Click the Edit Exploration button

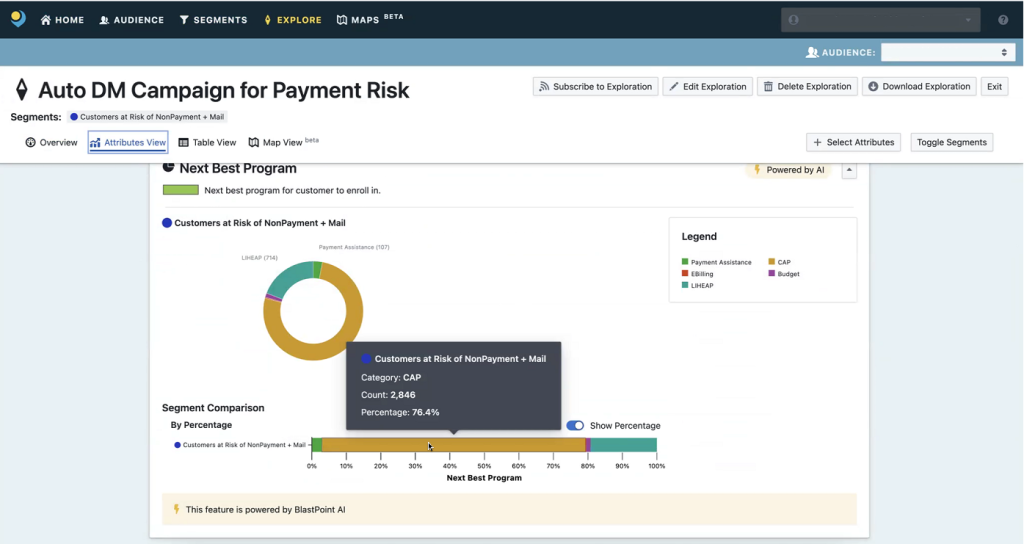(707, 87)
